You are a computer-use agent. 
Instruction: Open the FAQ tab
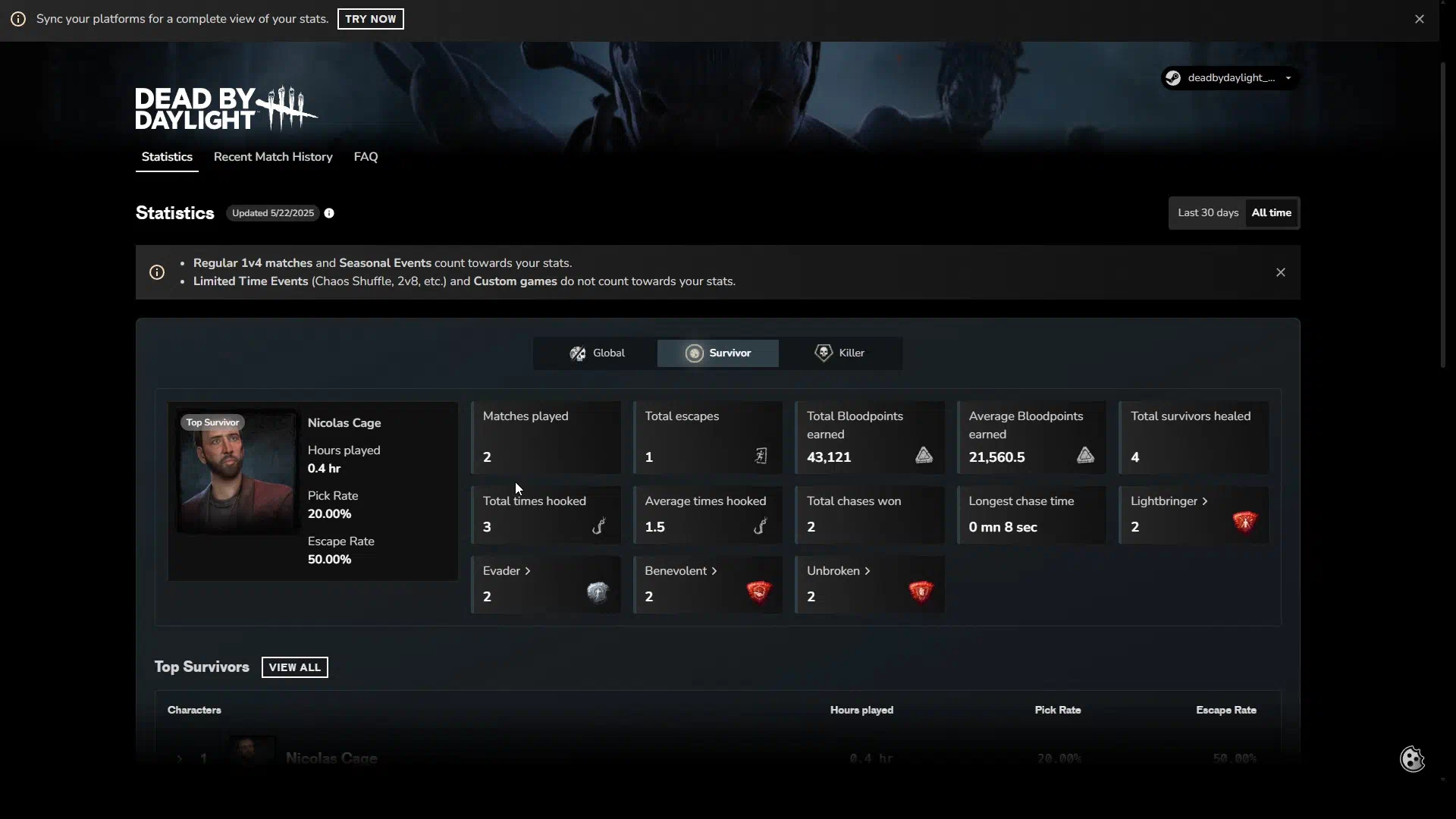pyautogui.click(x=366, y=157)
